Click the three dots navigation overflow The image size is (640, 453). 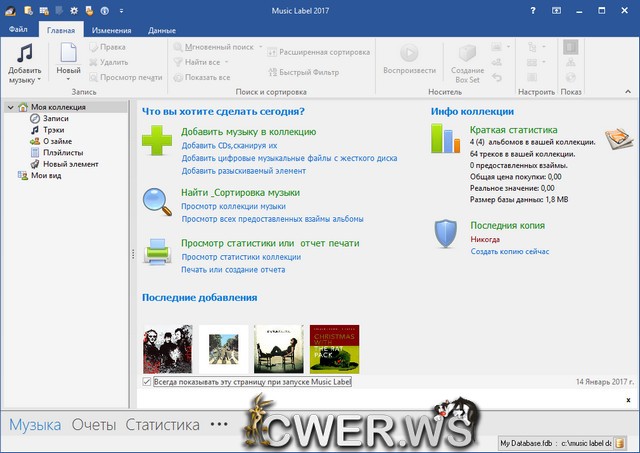(219, 425)
